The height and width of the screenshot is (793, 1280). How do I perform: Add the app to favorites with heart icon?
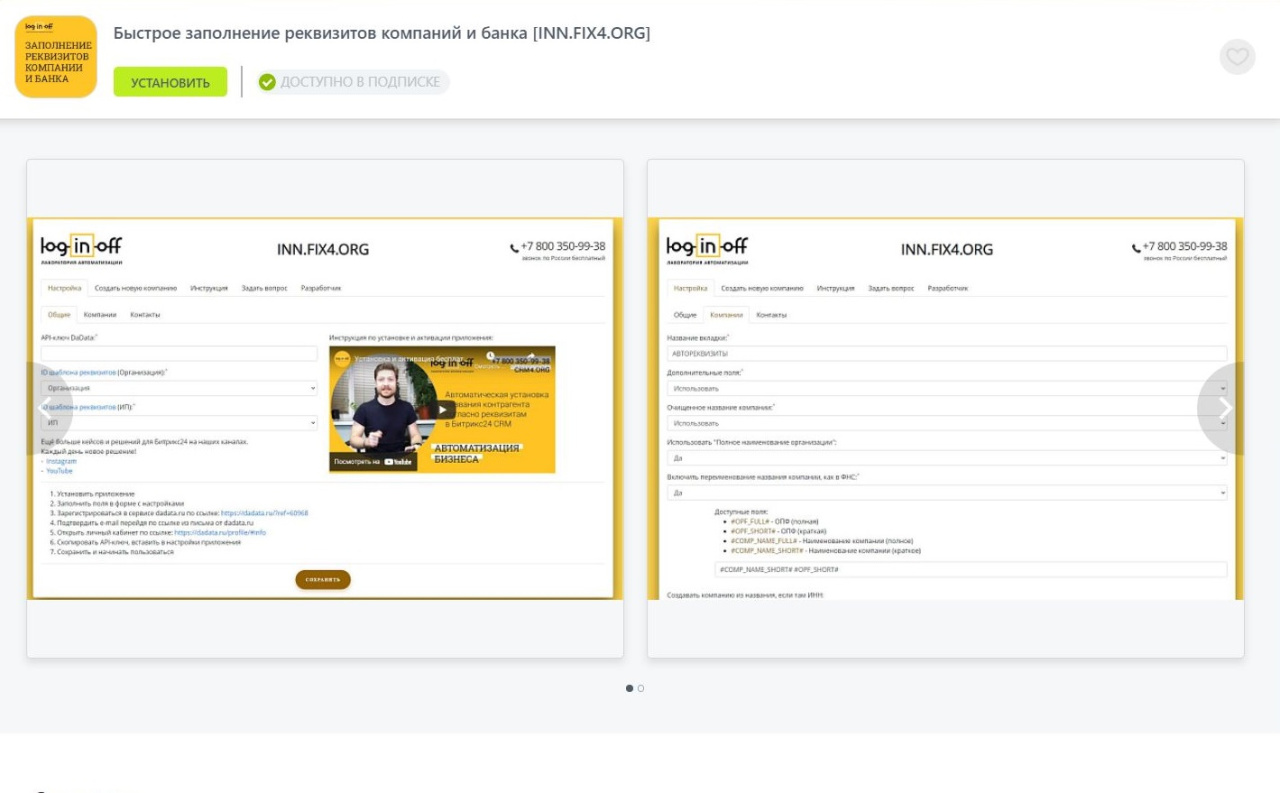pyautogui.click(x=1237, y=57)
